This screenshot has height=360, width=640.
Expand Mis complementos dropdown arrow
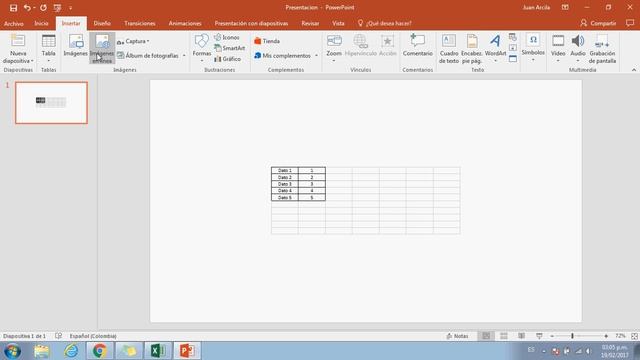pos(316,56)
